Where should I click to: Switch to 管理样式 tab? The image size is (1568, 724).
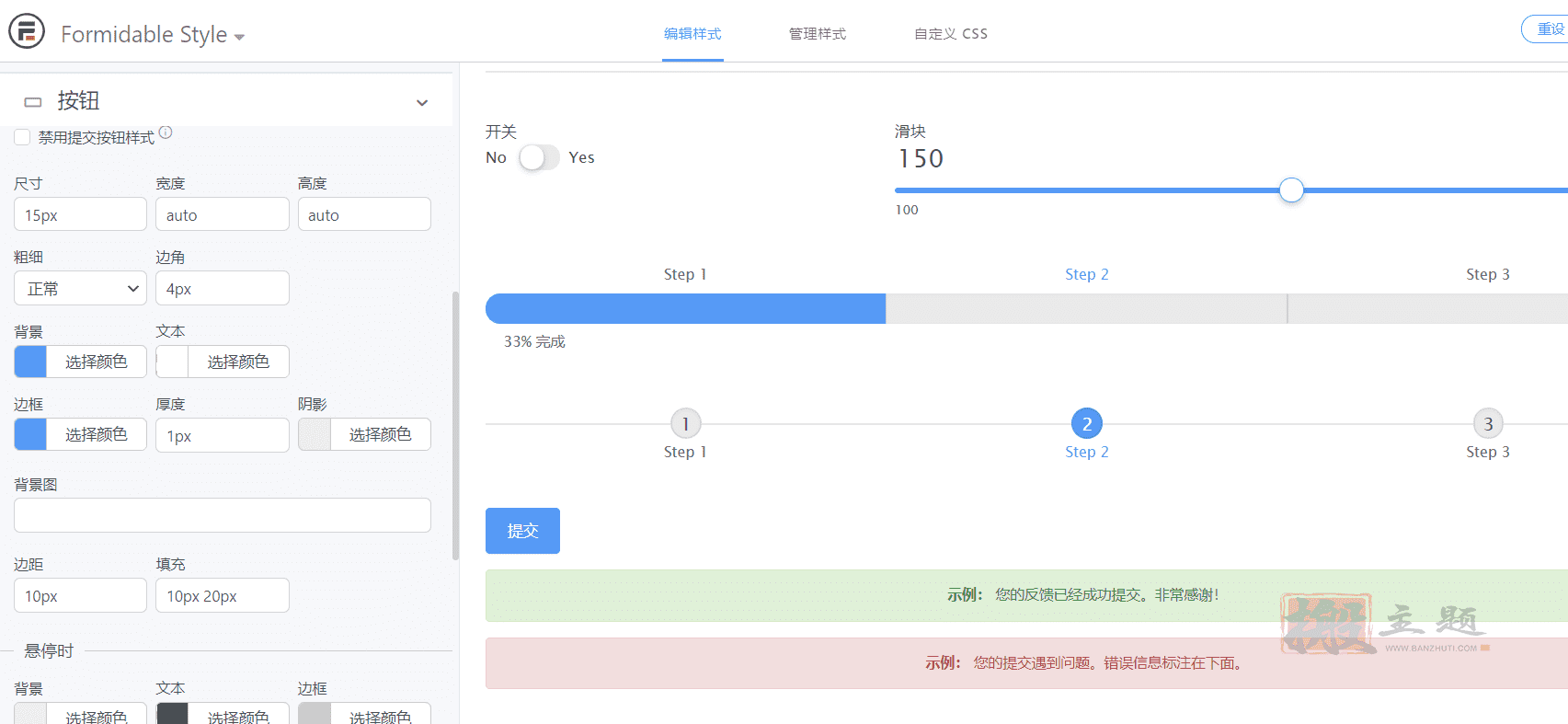818,34
